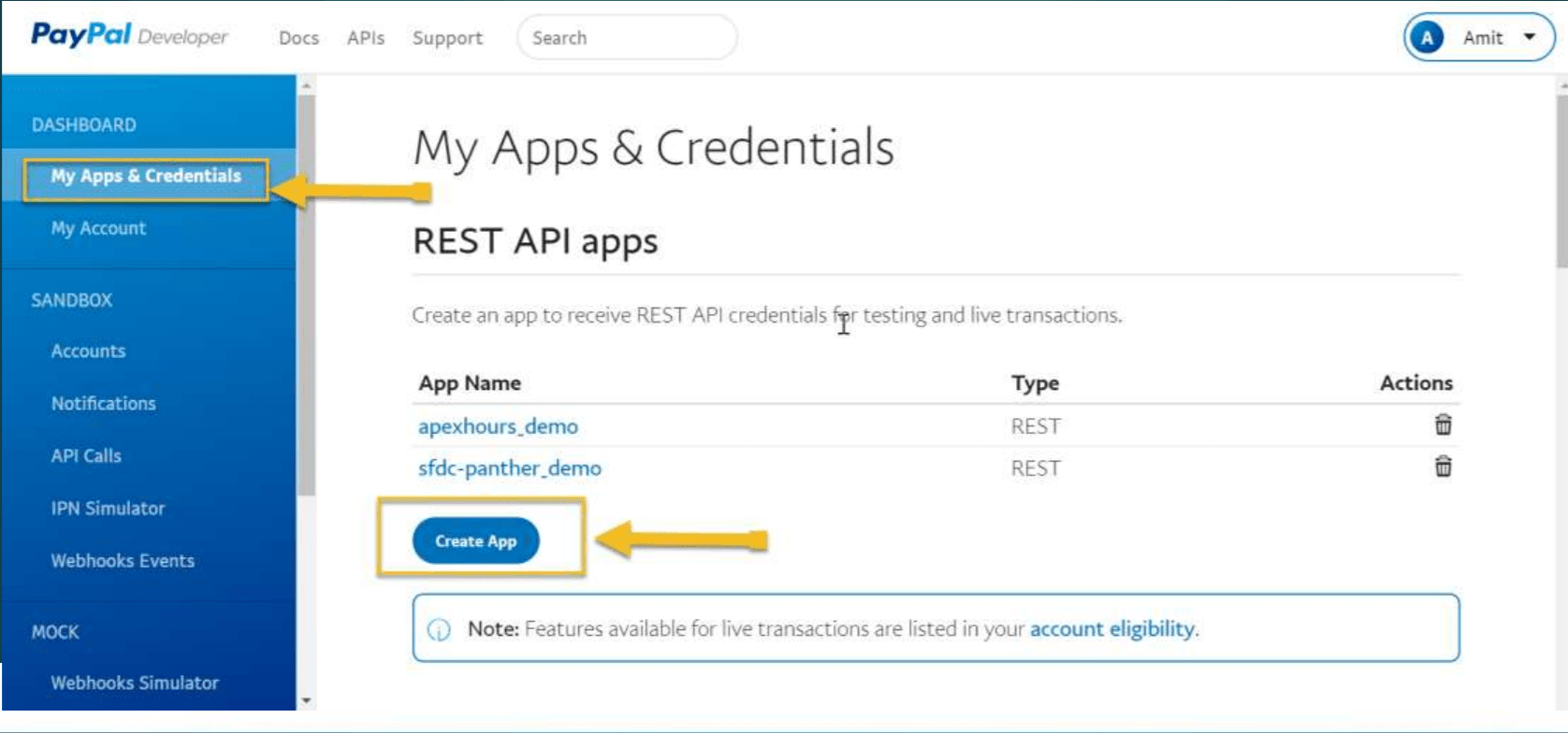
Task: Click the DASHBOARD section heading
Action: tap(84, 124)
